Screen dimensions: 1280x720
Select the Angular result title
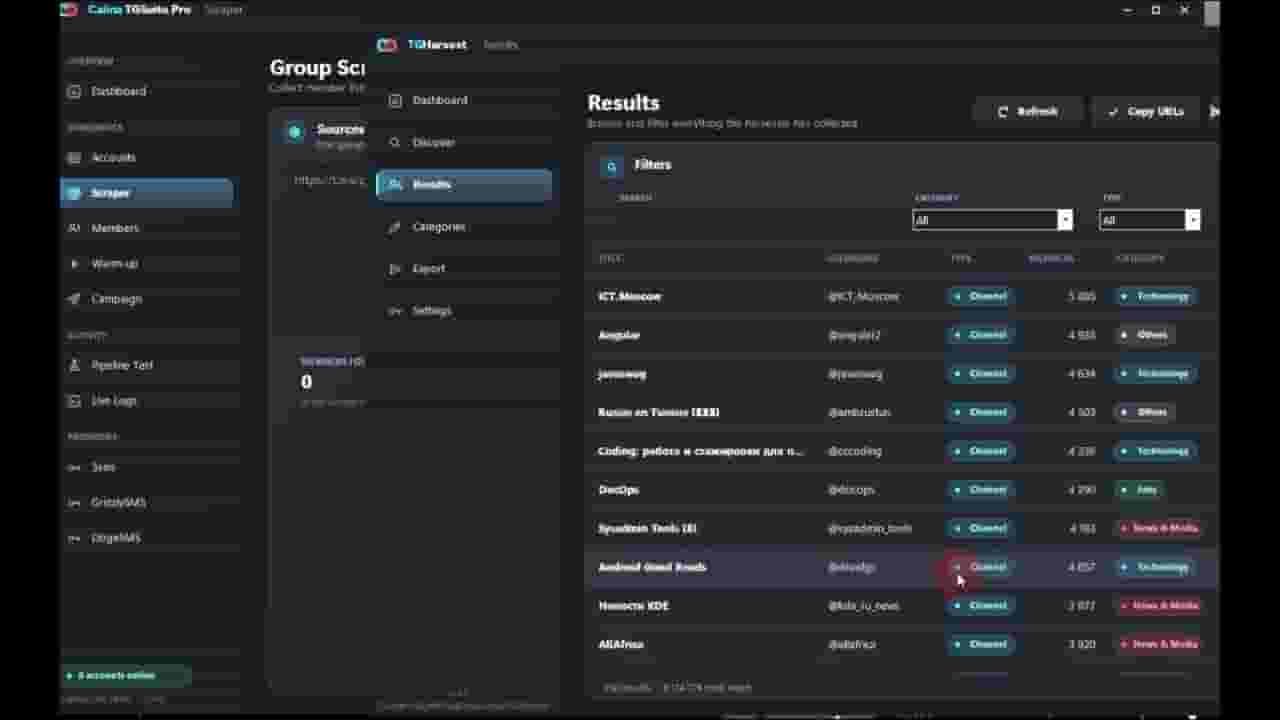[619, 335]
